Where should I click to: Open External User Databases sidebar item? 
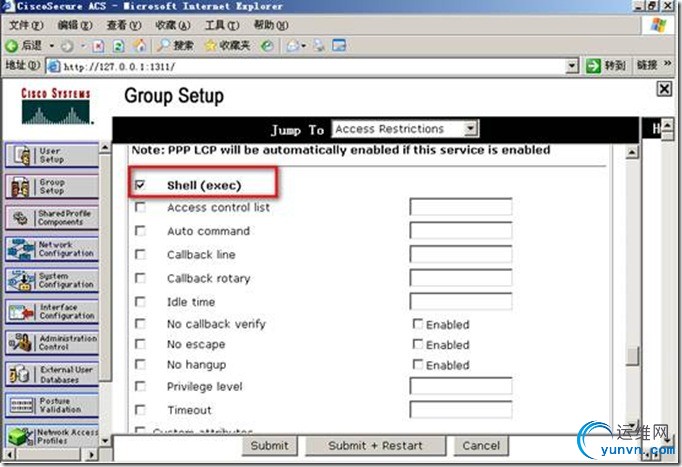tap(52, 374)
